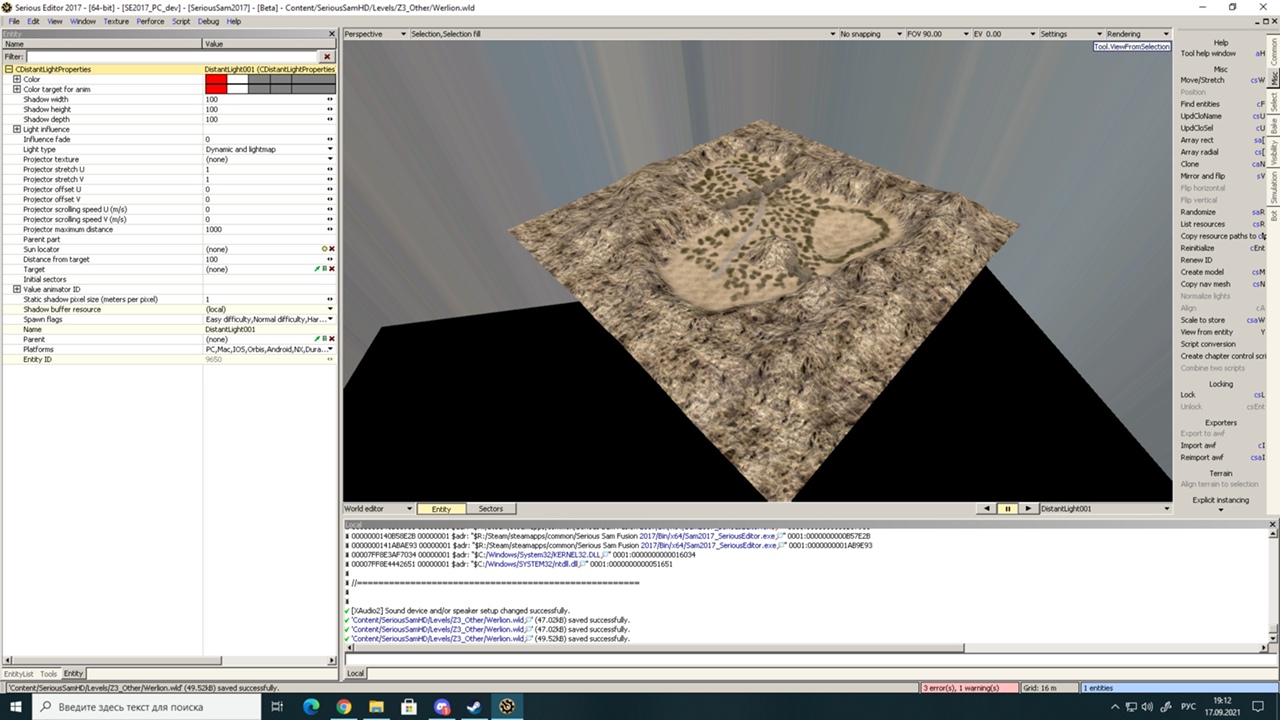Click the Sun locator picker icon
This screenshot has width=1280, height=720.
[324, 249]
